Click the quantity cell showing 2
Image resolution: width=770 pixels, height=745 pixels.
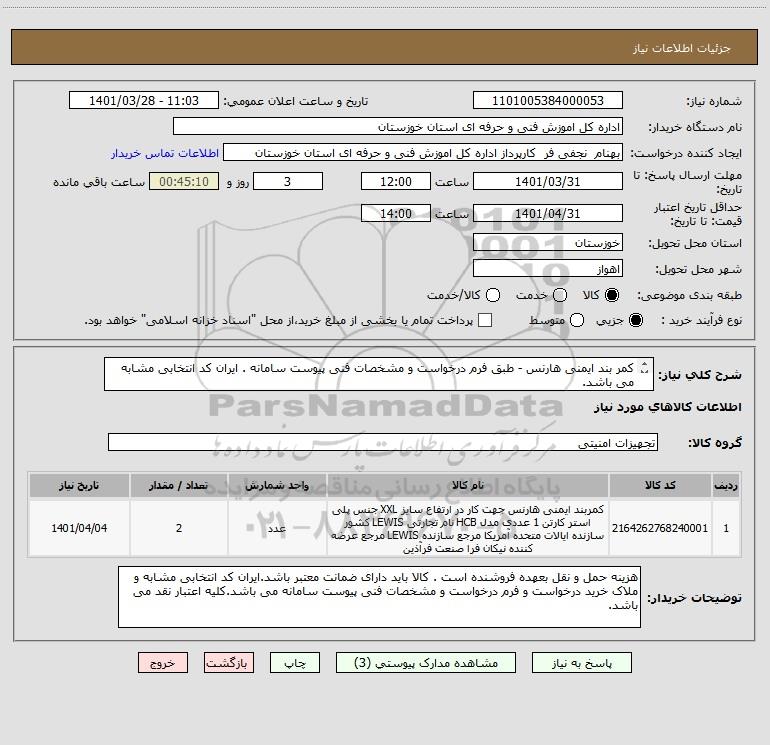pos(179,528)
